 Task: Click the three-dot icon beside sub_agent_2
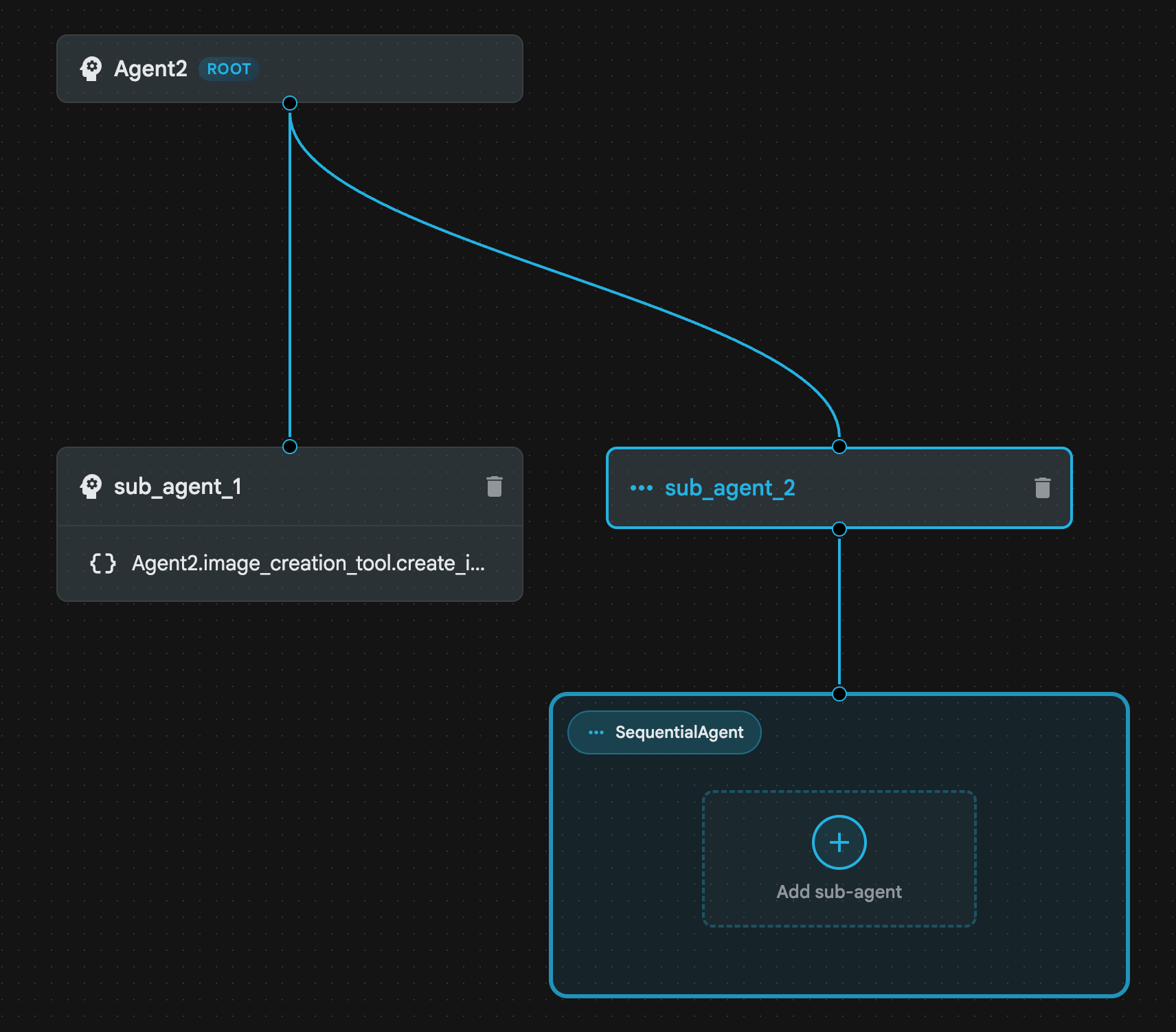click(641, 488)
